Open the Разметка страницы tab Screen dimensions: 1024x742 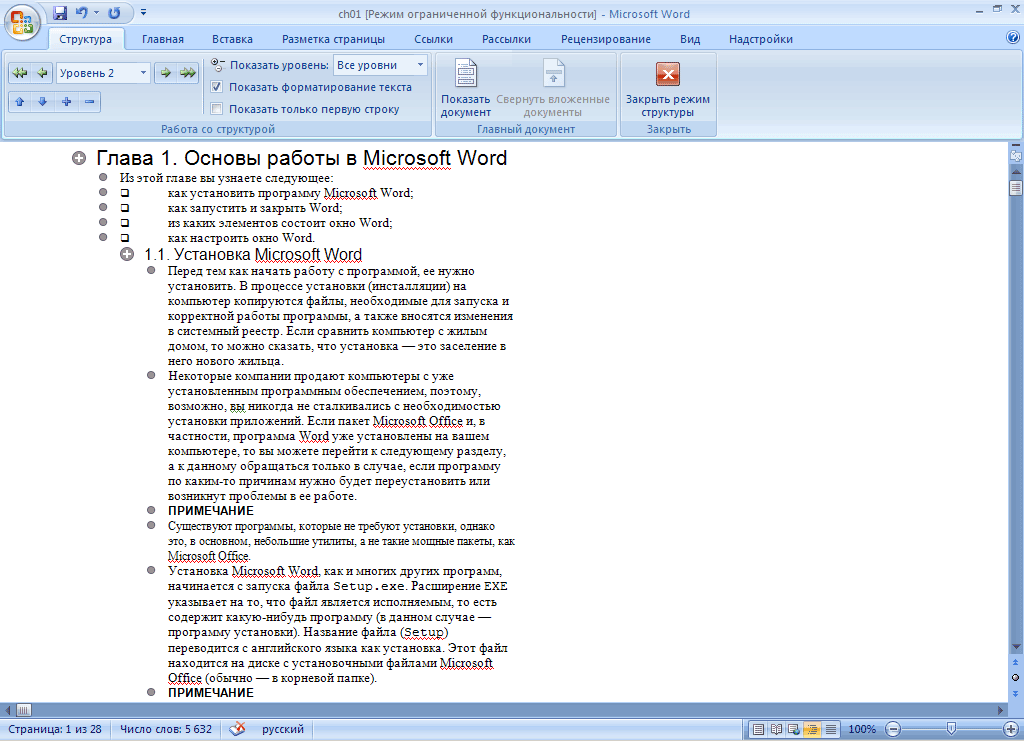[x=333, y=39]
